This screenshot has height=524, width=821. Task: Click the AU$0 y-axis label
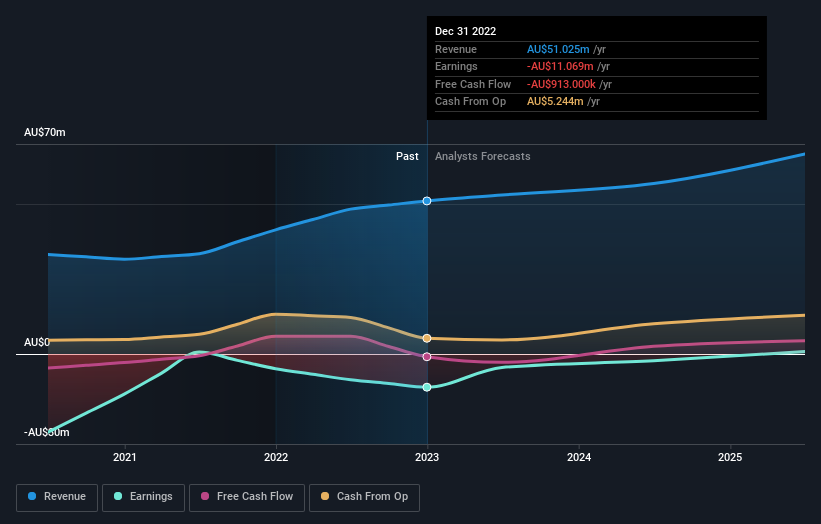tap(37, 342)
